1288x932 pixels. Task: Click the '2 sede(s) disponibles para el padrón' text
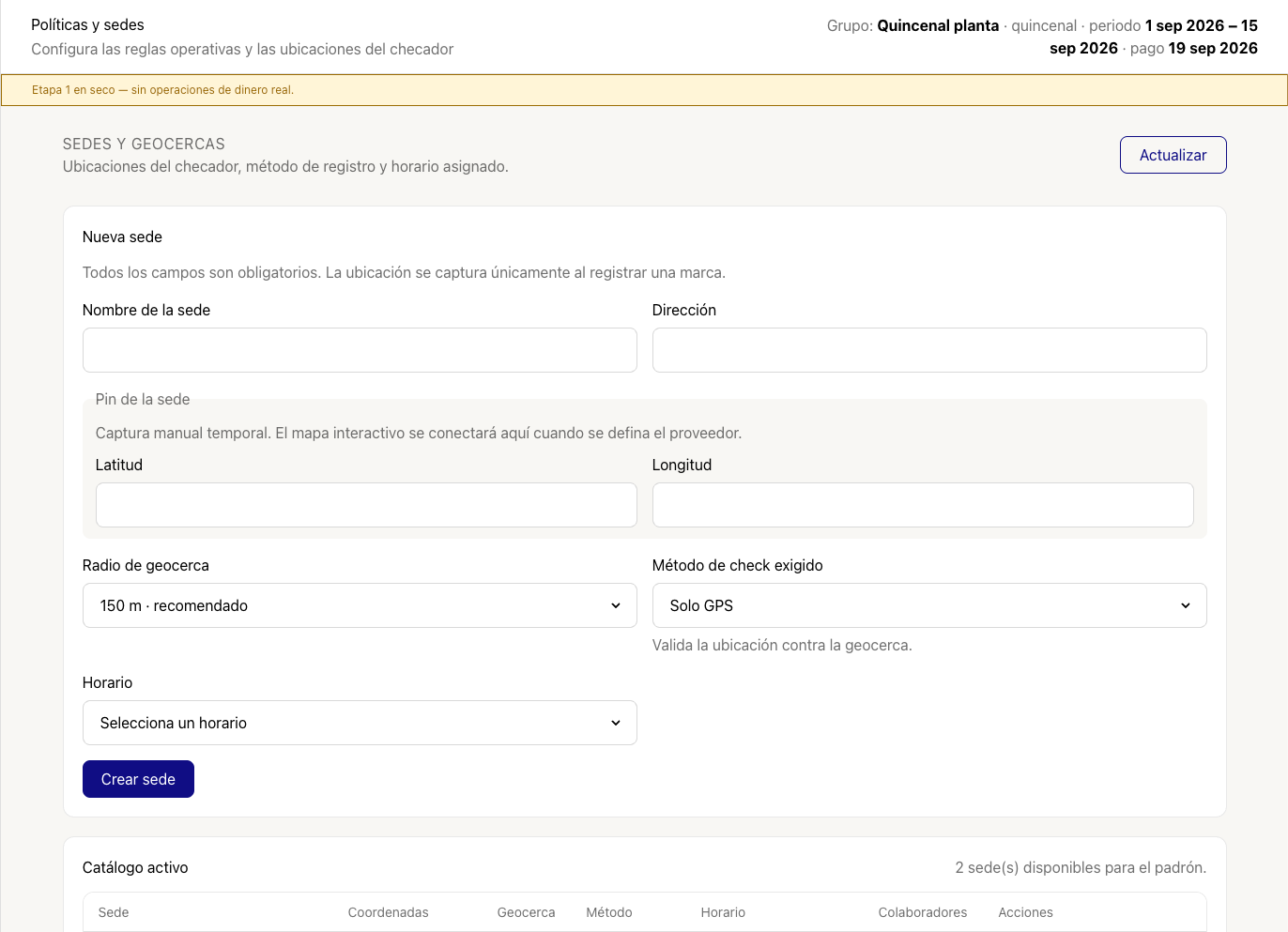pos(1081,867)
